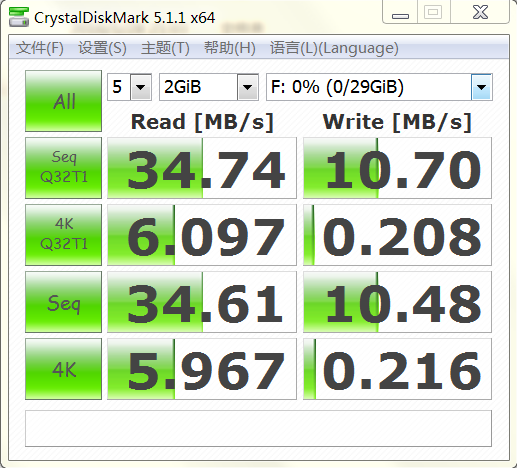Click the Seq read result 34.61
517x468 pixels.
coord(202,302)
